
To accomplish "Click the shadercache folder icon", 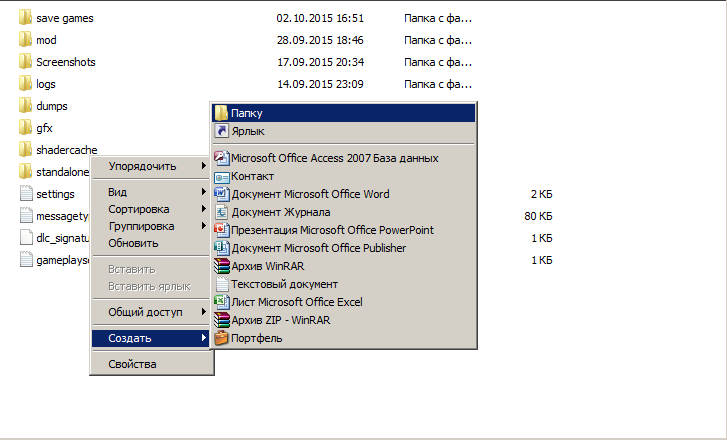I will (26, 150).
